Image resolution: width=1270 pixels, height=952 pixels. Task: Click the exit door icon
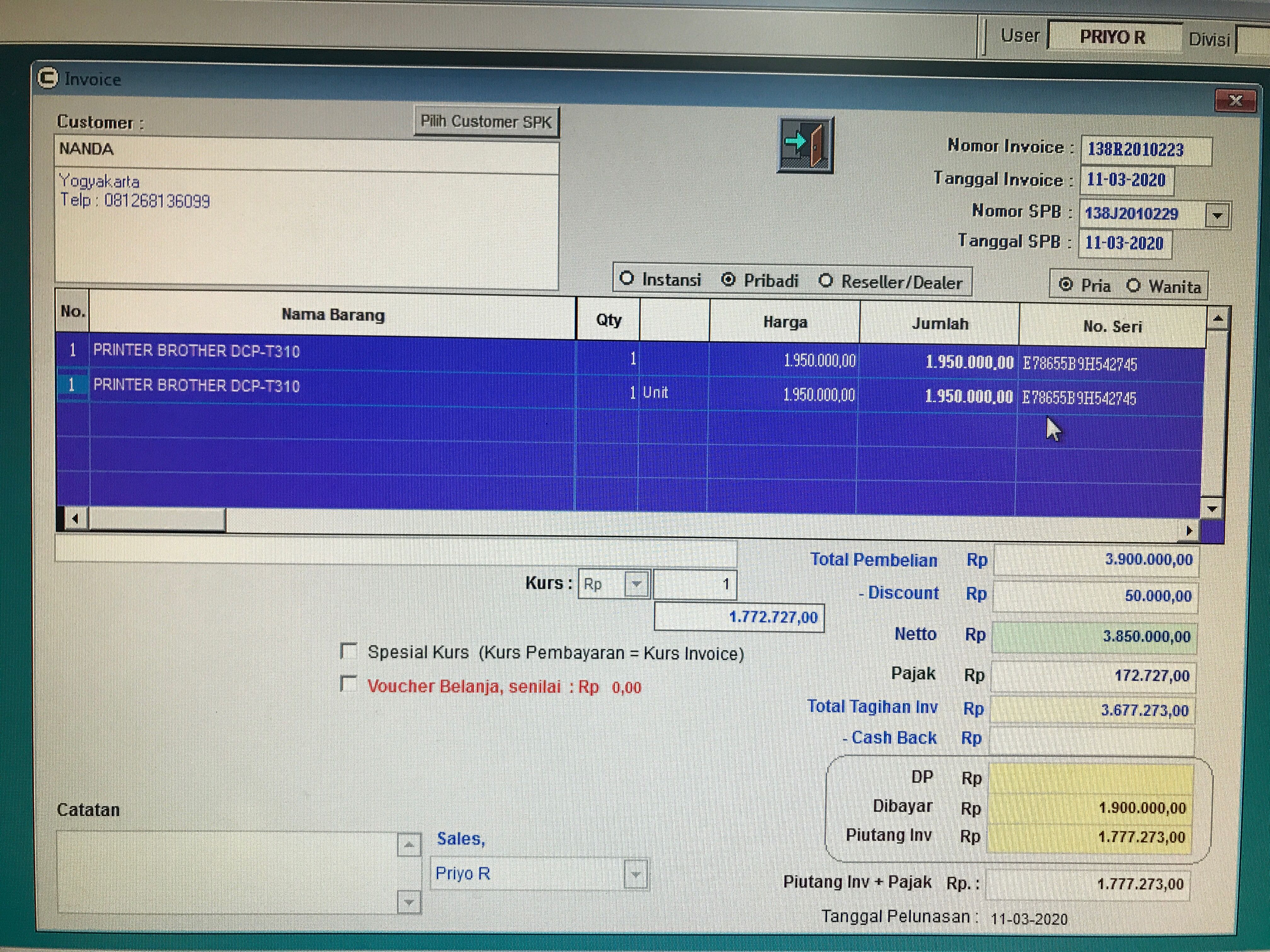pyautogui.click(x=805, y=144)
